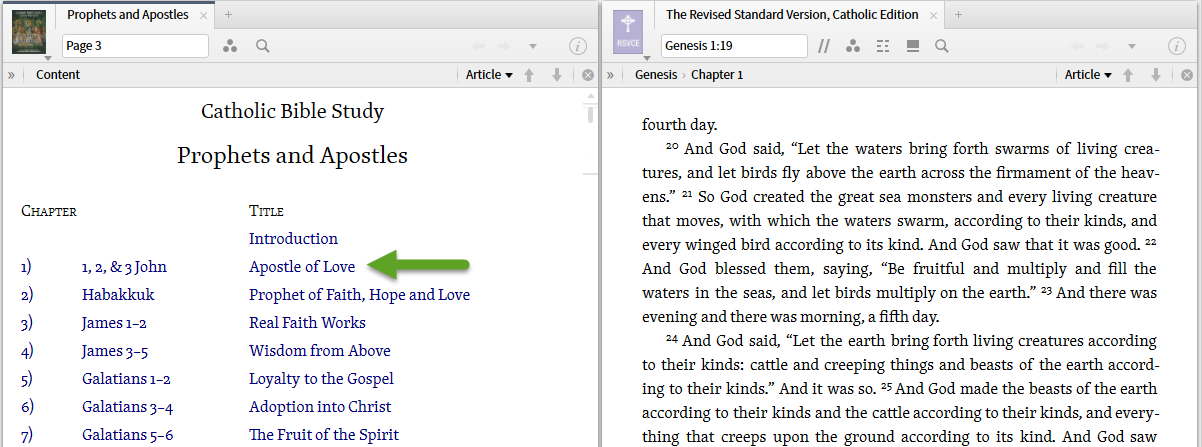The width and height of the screenshot is (1202, 447).
Task: Click the RSVCE resource icon
Action: (x=628, y=31)
